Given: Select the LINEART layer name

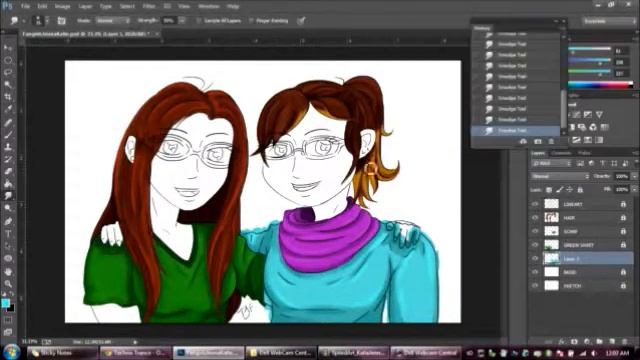Looking at the screenshot, I should (x=572, y=204).
